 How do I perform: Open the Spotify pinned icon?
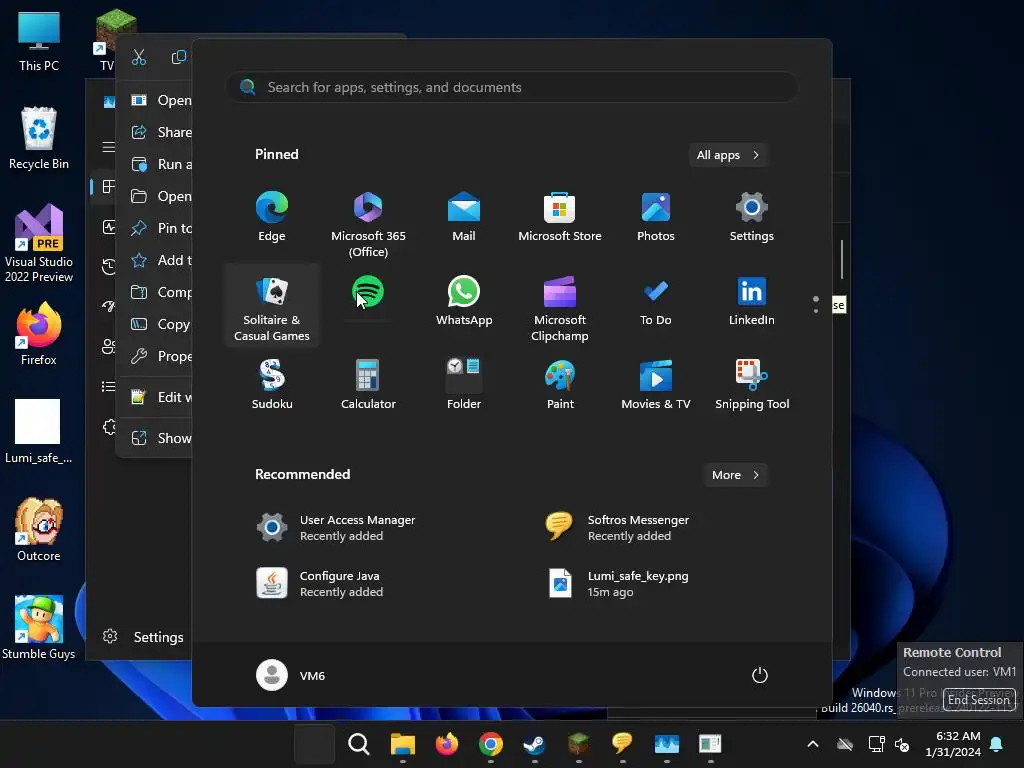coord(368,293)
